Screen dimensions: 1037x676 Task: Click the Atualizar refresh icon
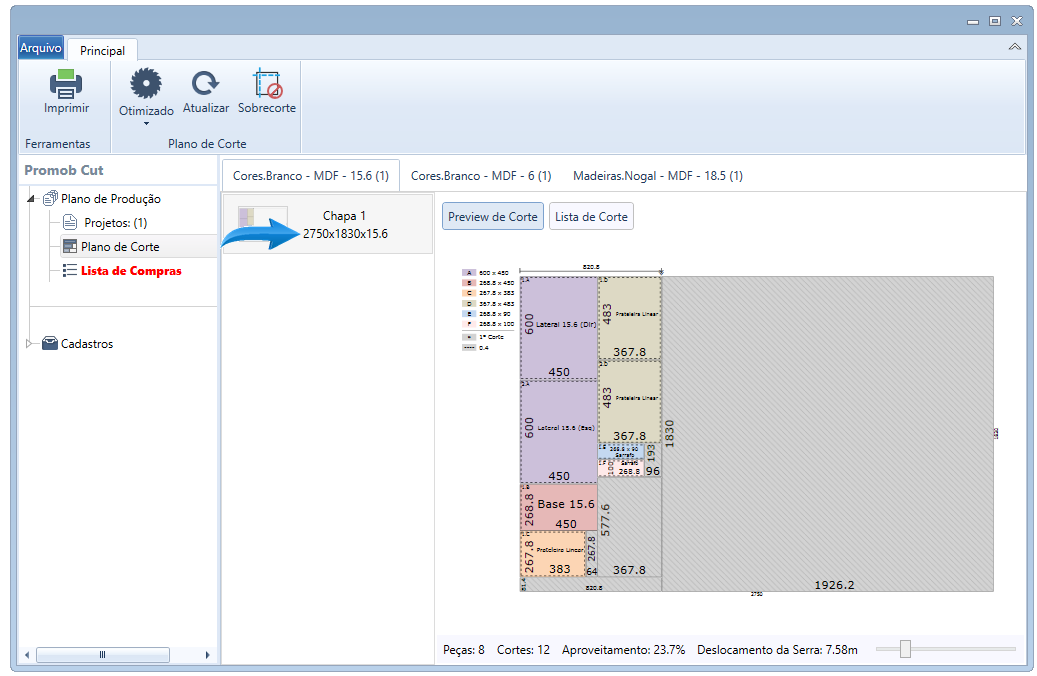point(206,84)
